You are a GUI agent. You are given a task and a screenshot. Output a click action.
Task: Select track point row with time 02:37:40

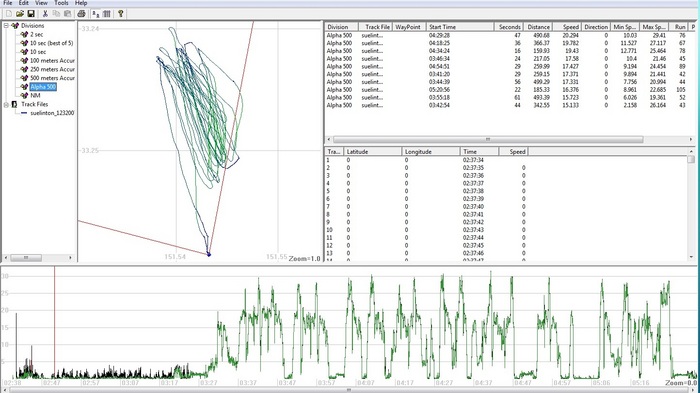[x=507, y=207]
